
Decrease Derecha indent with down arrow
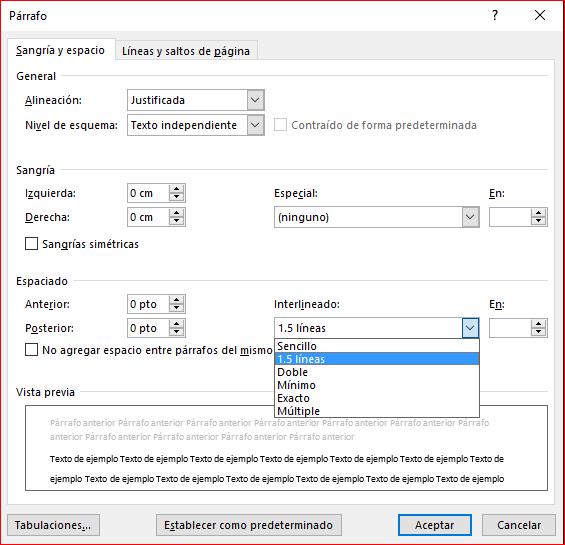[x=177, y=221]
